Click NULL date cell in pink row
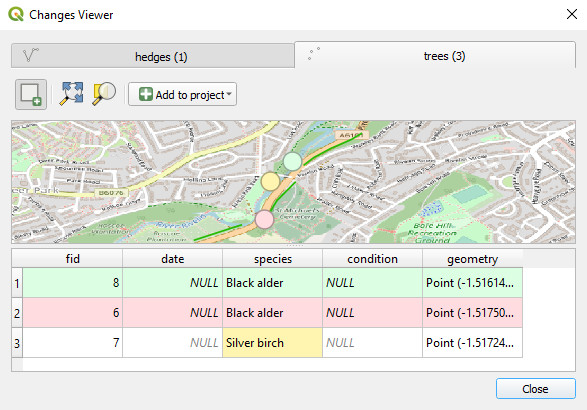 point(173,313)
